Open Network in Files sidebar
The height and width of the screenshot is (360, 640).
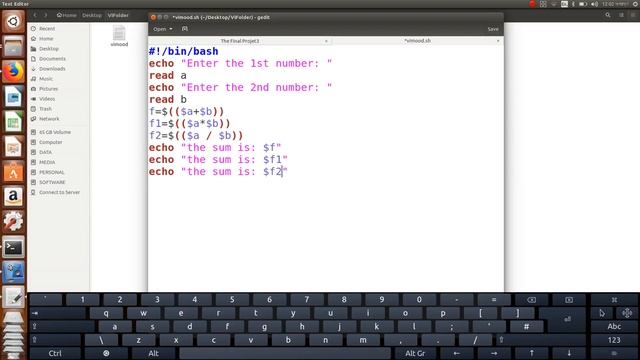(x=49, y=119)
